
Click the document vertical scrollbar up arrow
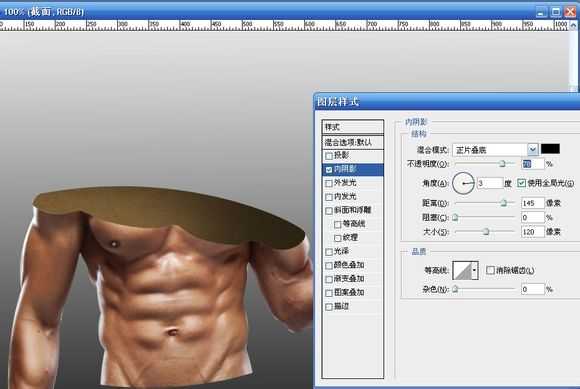(x=573, y=25)
